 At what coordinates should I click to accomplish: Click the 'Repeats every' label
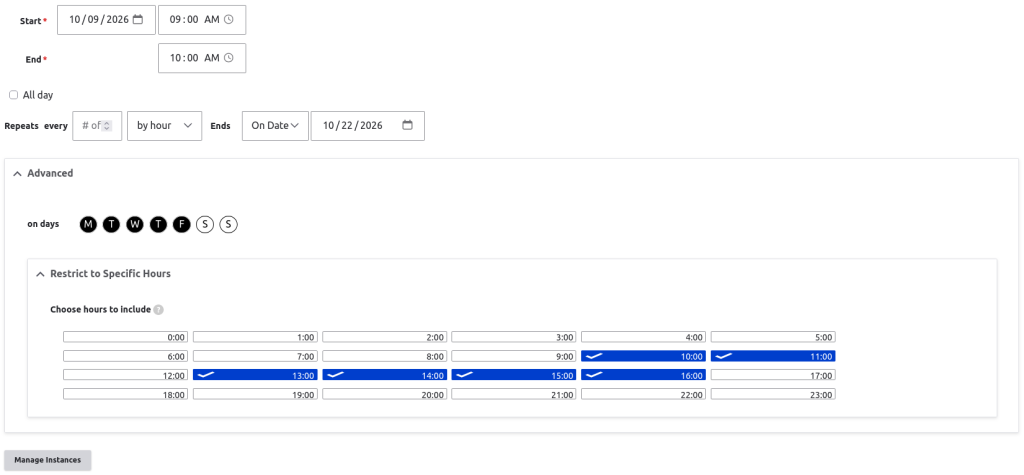click(36, 126)
